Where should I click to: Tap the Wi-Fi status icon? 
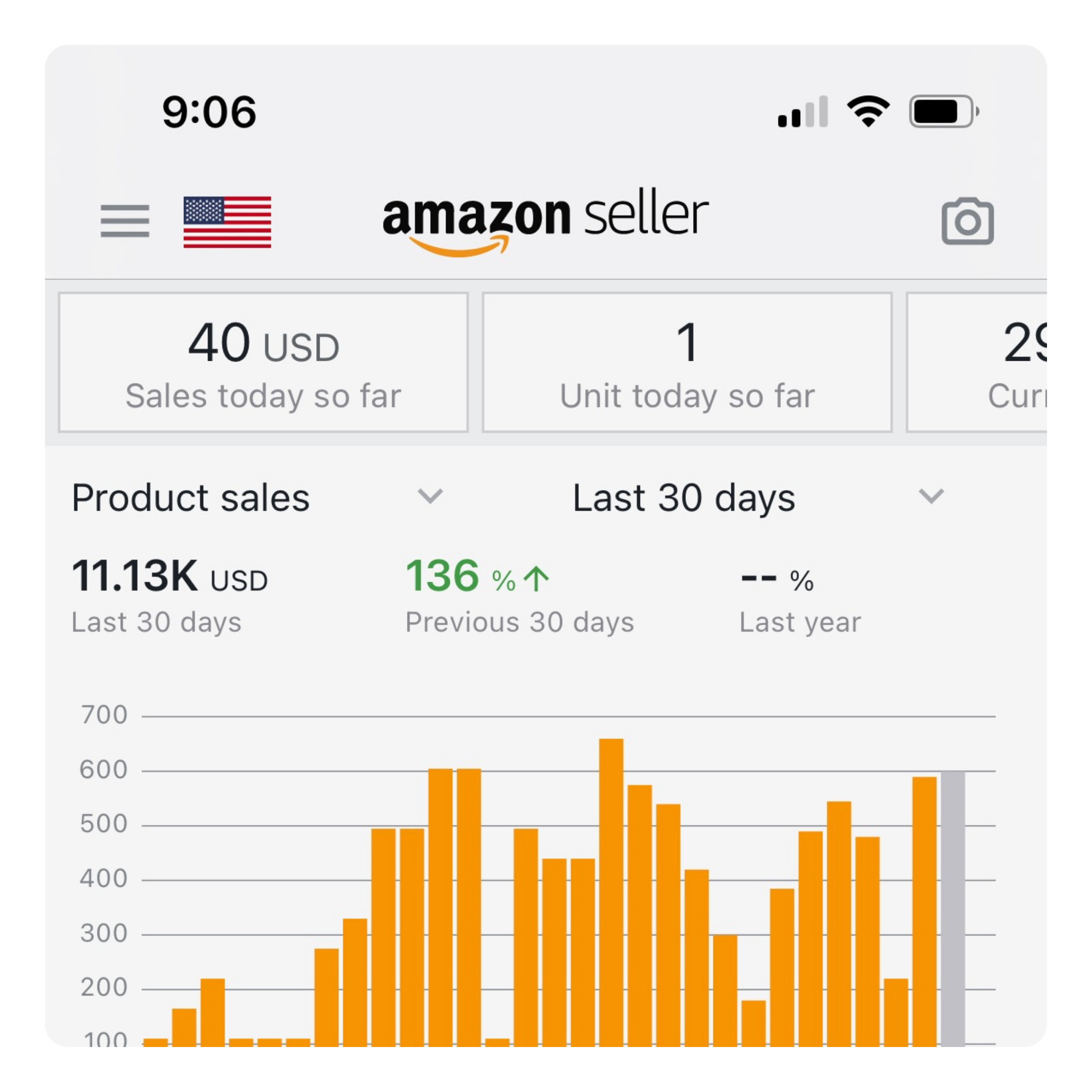867,111
